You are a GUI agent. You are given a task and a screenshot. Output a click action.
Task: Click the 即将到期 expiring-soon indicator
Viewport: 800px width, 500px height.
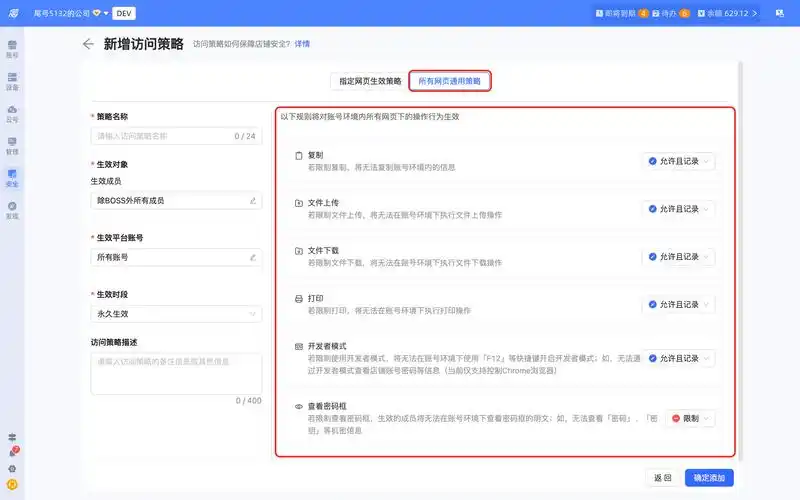622,13
